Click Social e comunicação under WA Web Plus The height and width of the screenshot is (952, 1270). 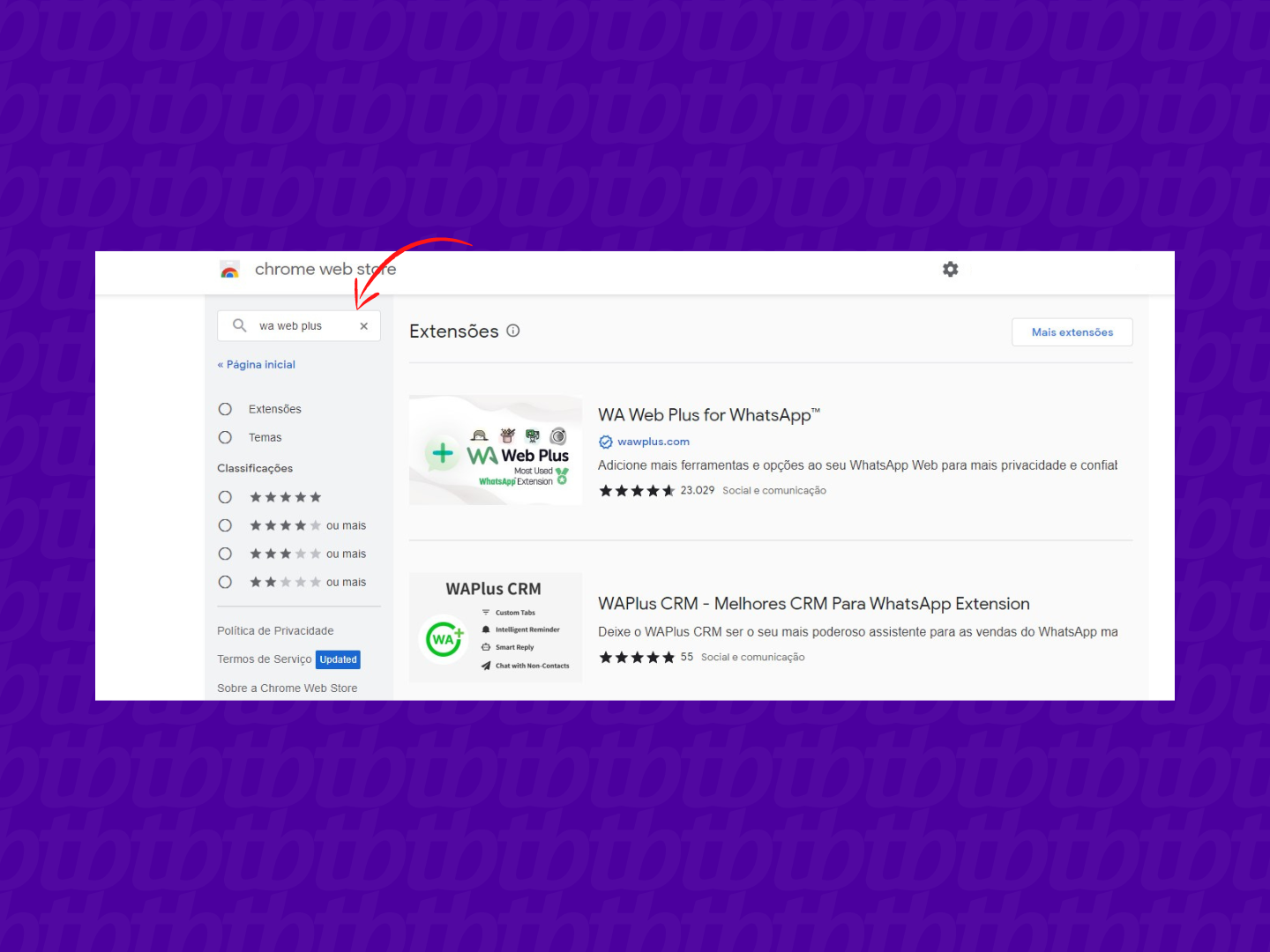(774, 490)
